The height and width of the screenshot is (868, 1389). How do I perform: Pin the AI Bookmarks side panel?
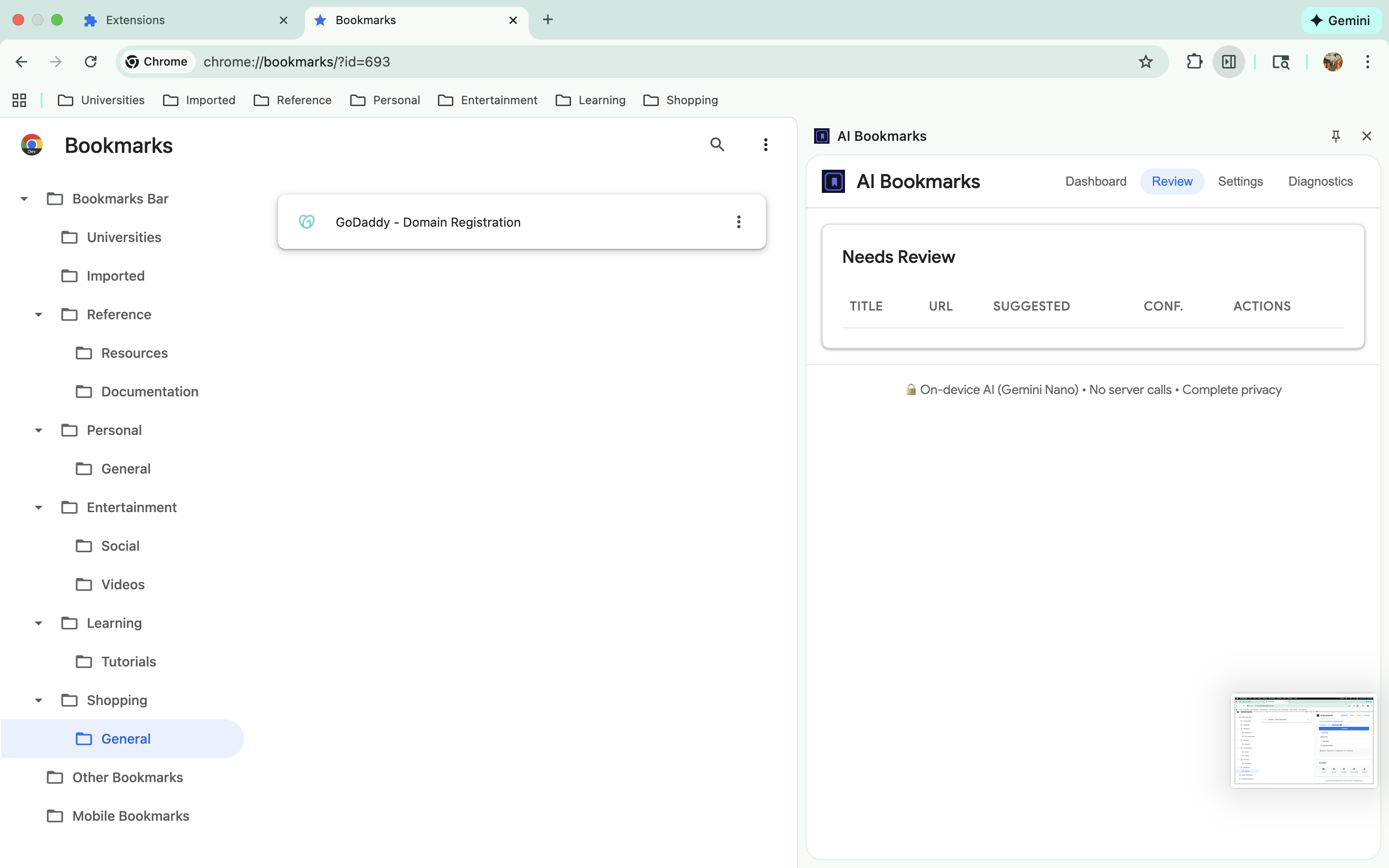1335,136
